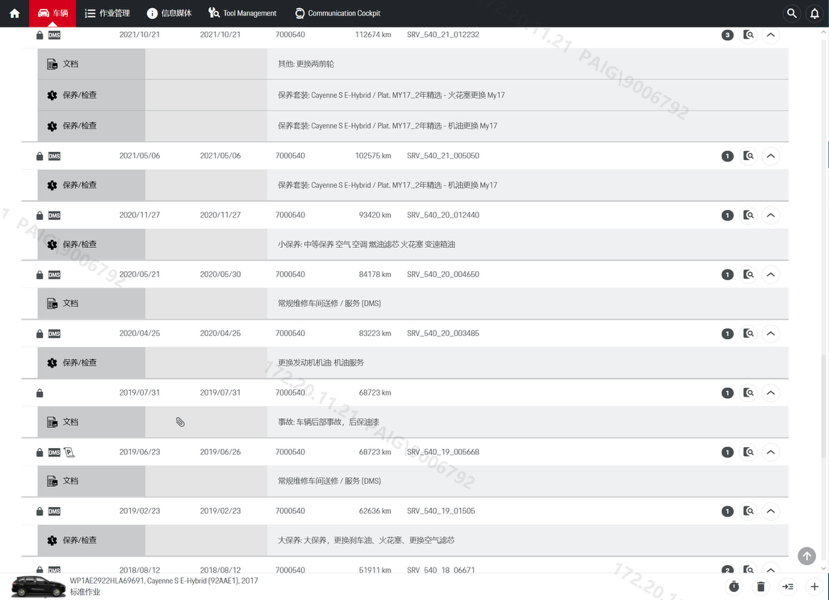Click lock icon on 2019/07/31 row
Screen dimensions: 829x600
(40, 393)
